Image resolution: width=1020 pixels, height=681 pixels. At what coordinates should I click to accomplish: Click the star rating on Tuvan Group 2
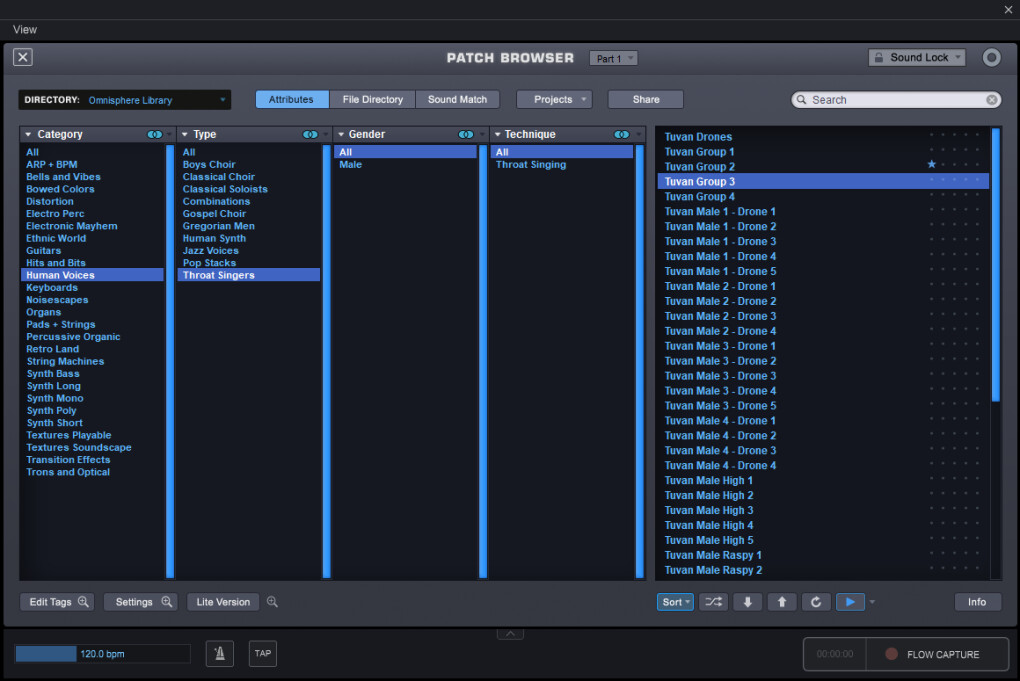[x=932, y=165]
